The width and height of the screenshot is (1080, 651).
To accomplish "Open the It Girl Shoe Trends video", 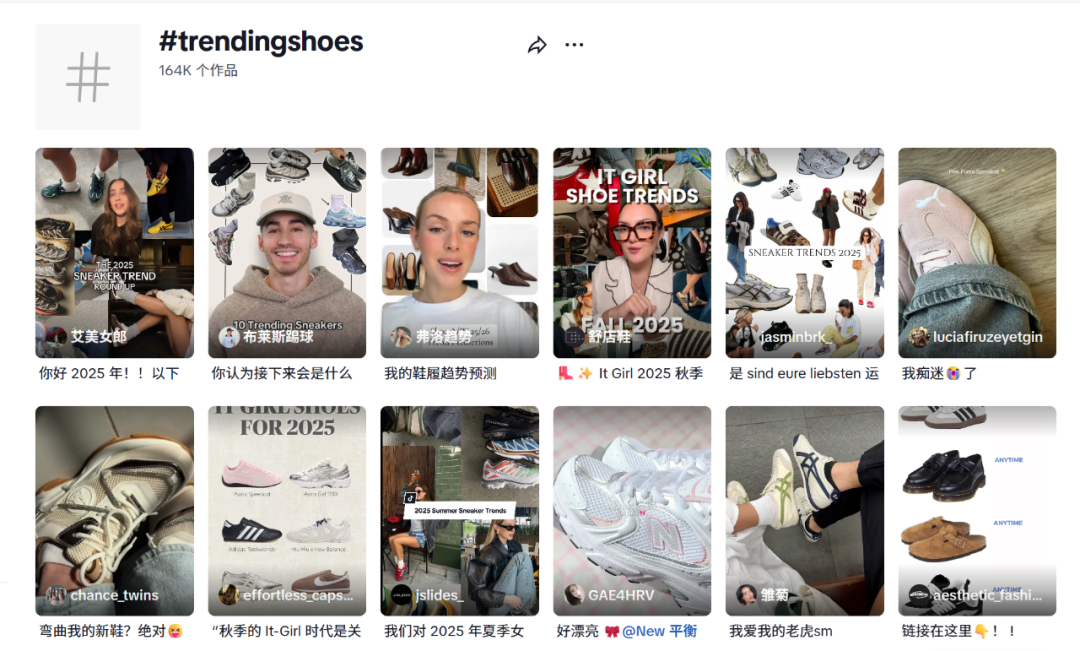I will click(632, 253).
